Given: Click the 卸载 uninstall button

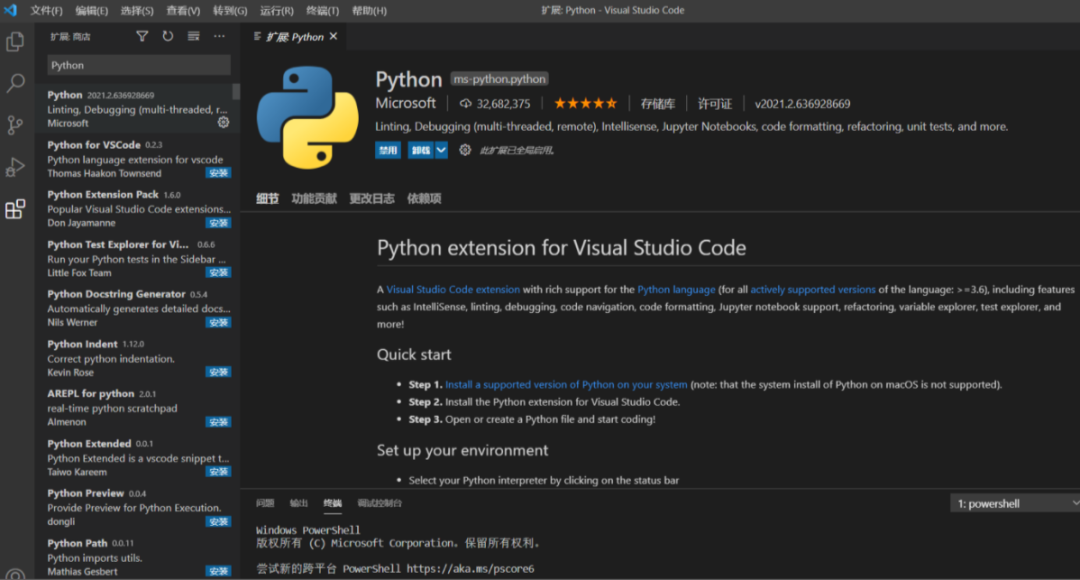Looking at the screenshot, I should click(x=421, y=149).
